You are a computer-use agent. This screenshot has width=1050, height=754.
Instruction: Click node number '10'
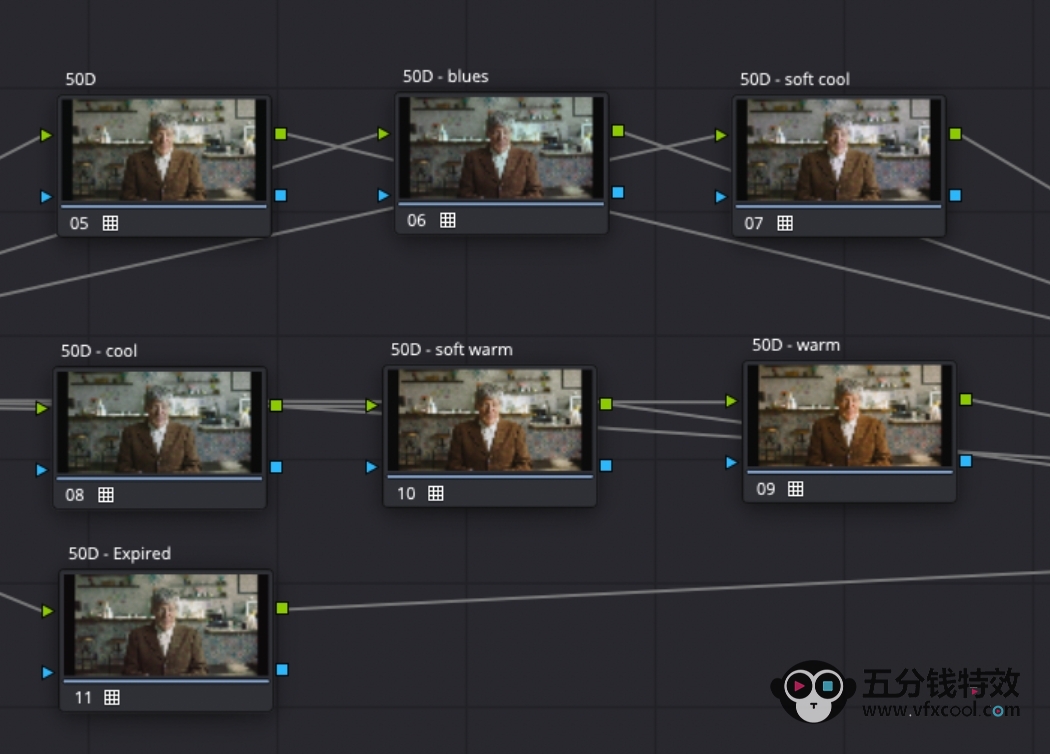[x=406, y=494]
